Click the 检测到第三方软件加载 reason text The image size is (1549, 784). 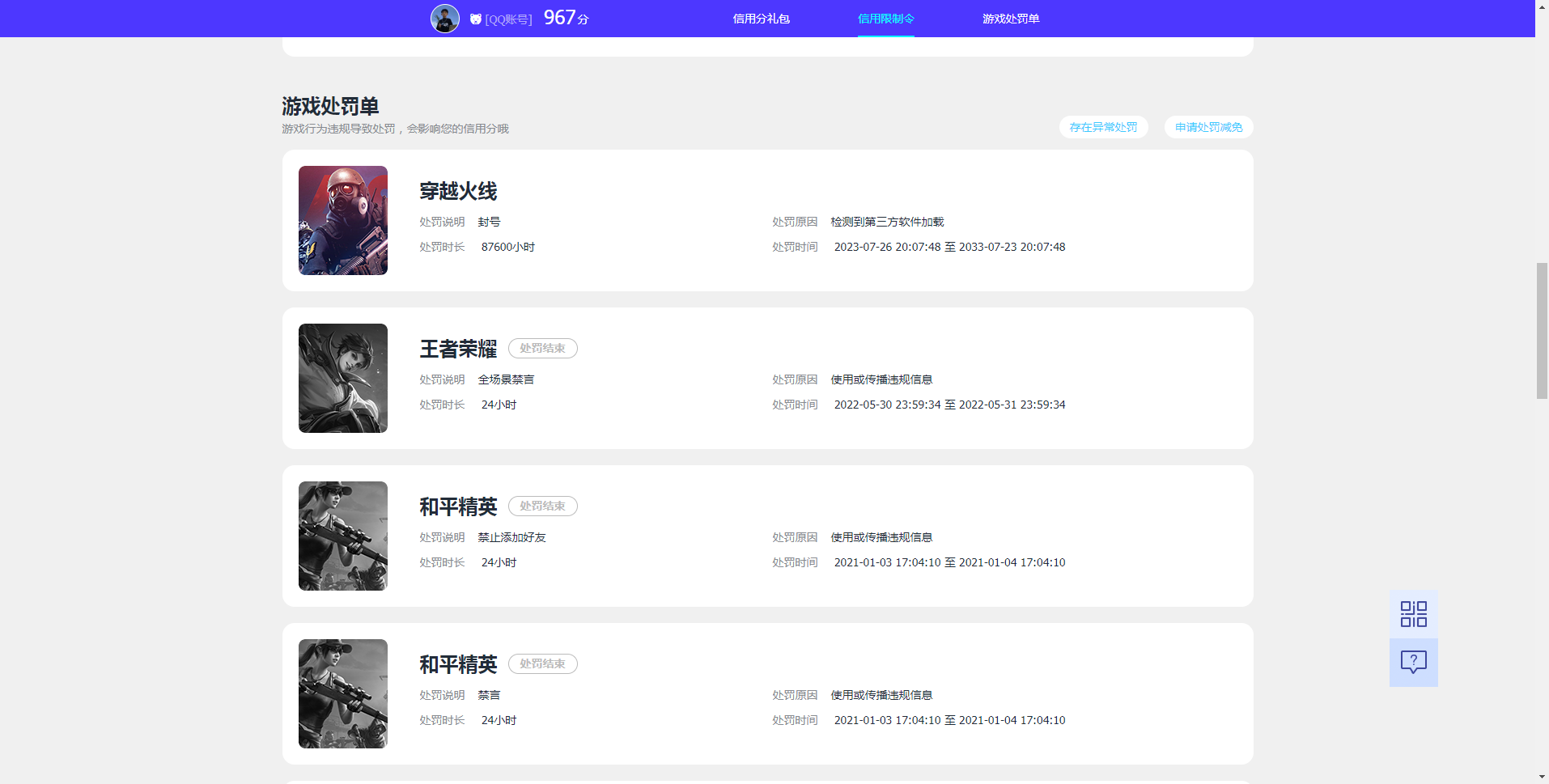pos(887,222)
